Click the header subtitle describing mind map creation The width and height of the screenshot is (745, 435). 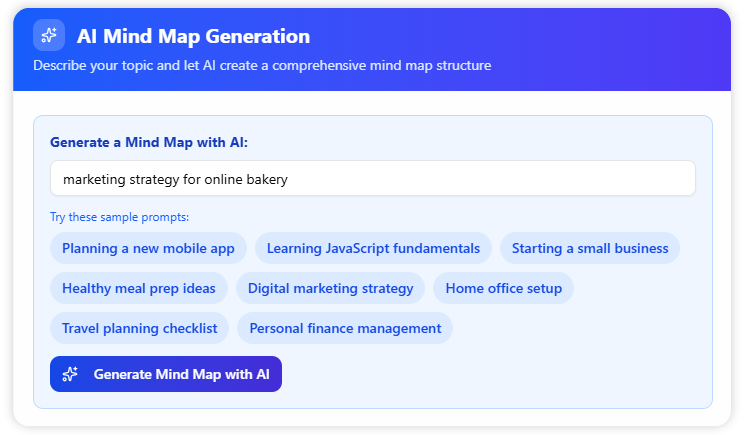click(x=262, y=66)
